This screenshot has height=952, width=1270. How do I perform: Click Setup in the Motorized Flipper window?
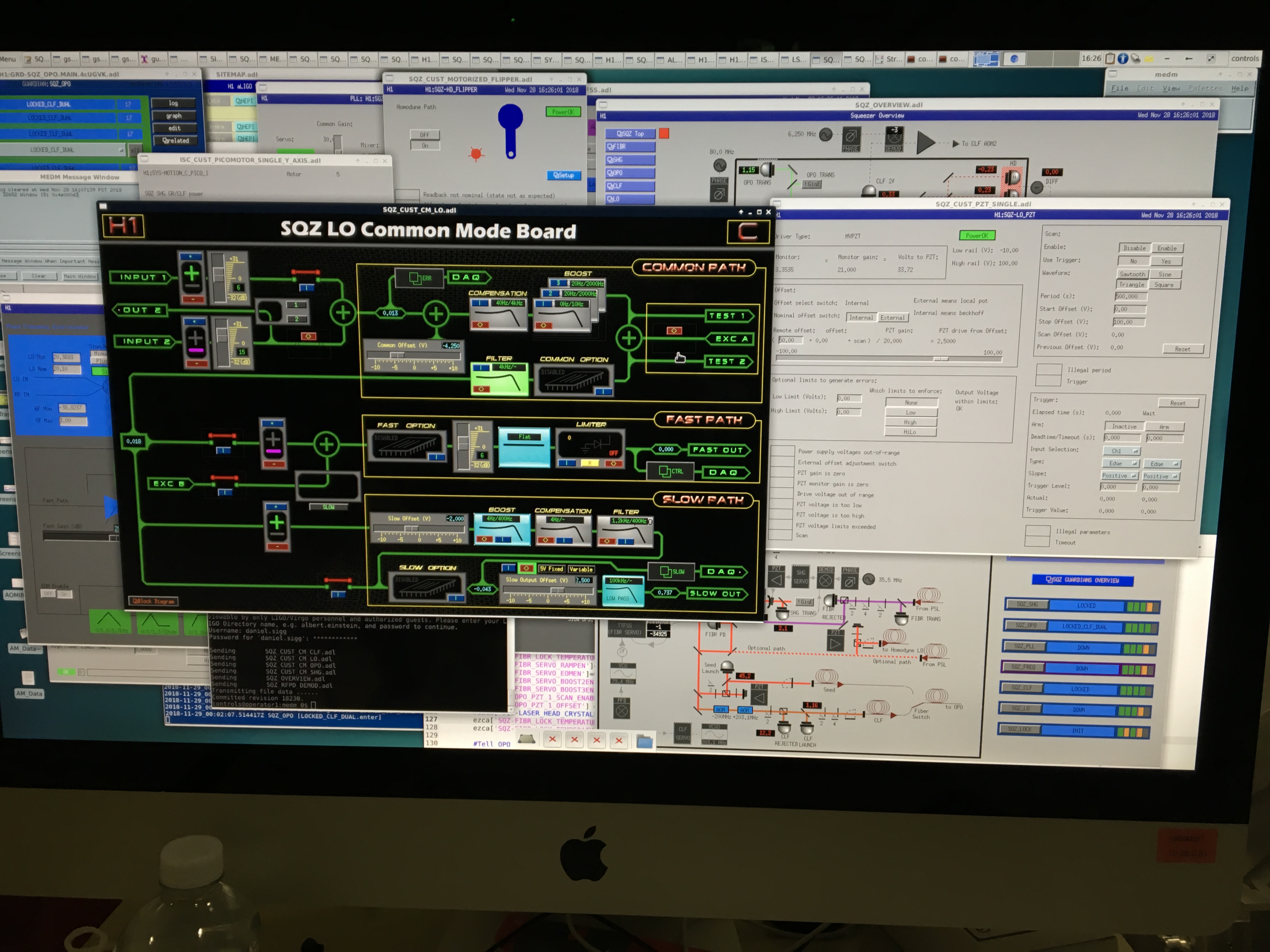tap(564, 175)
